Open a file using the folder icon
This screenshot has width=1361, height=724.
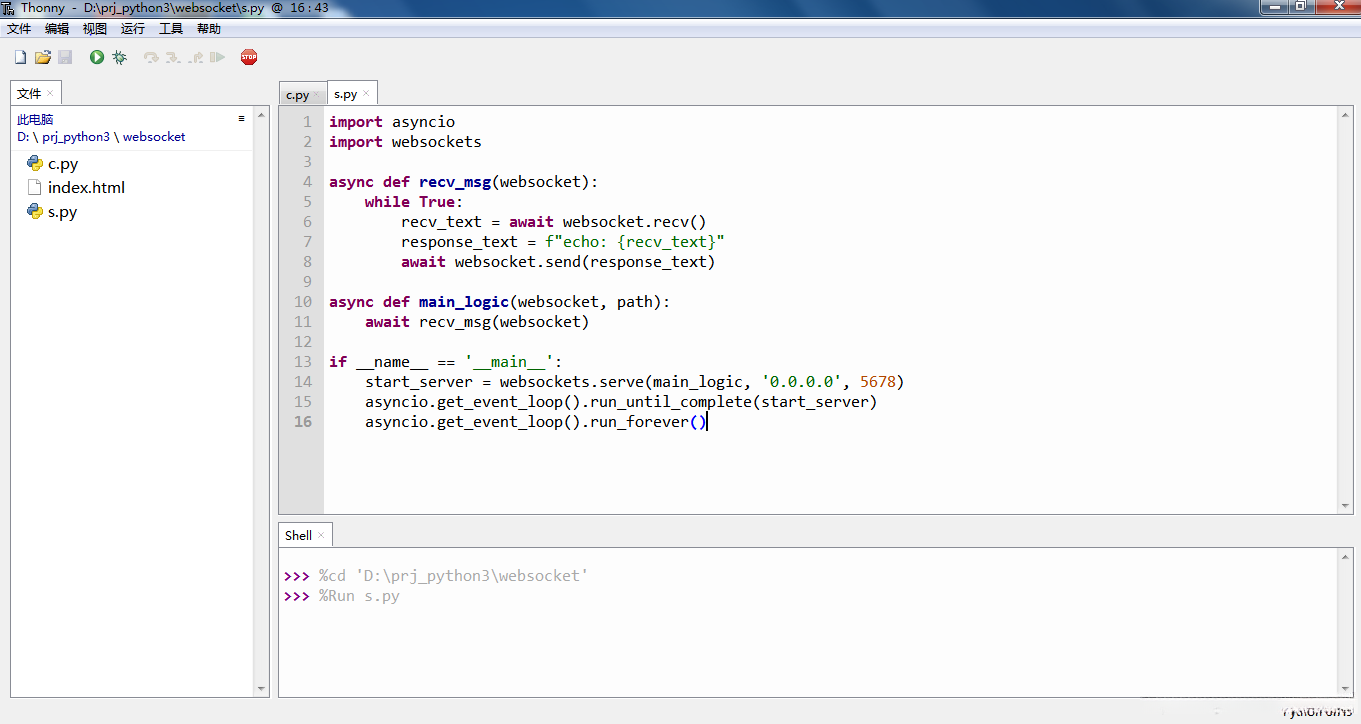[x=43, y=58]
